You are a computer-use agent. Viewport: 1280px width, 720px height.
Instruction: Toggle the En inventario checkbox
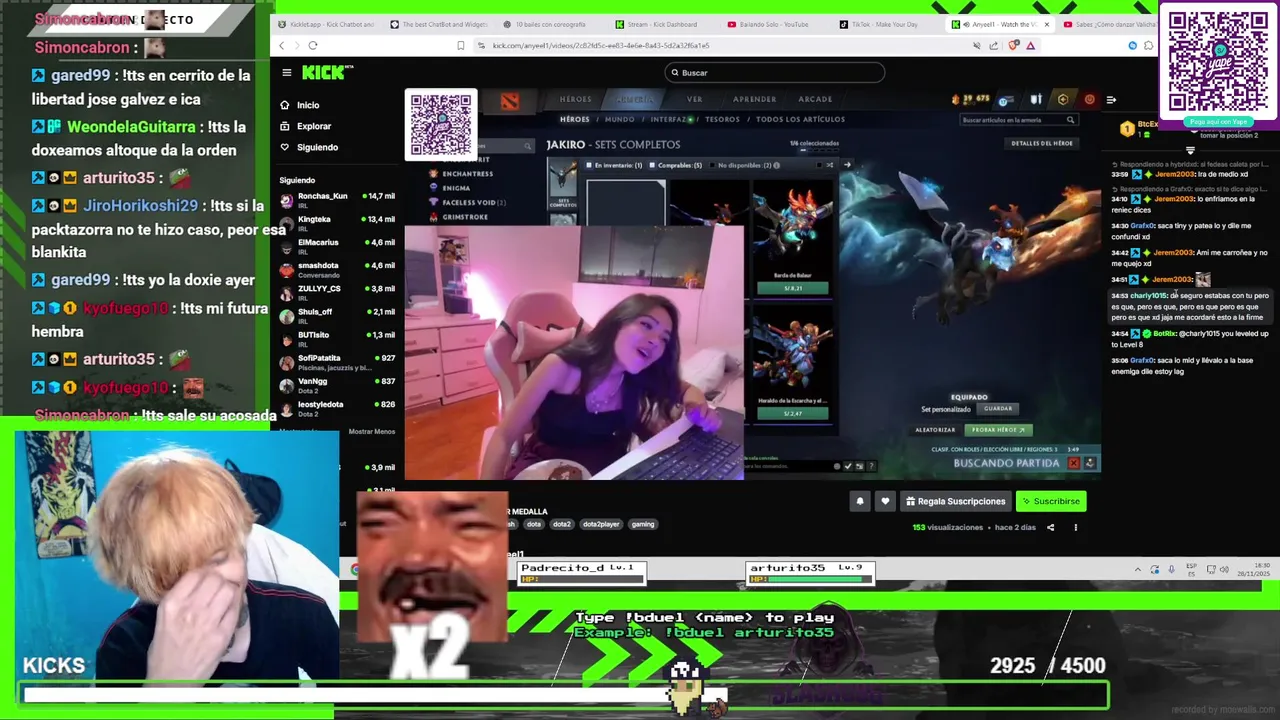(589, 165)
